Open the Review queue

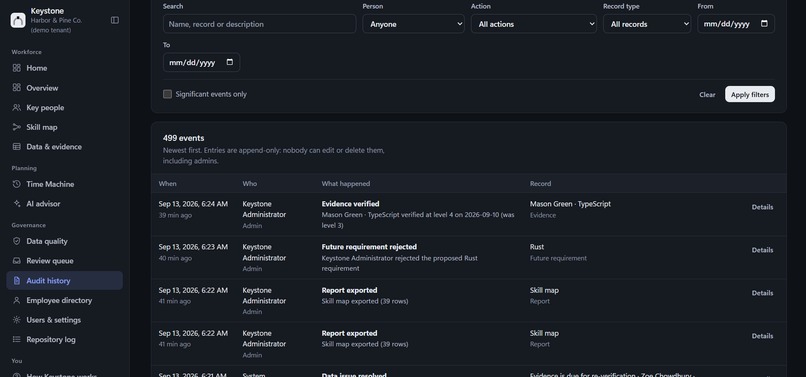[64, 261]
